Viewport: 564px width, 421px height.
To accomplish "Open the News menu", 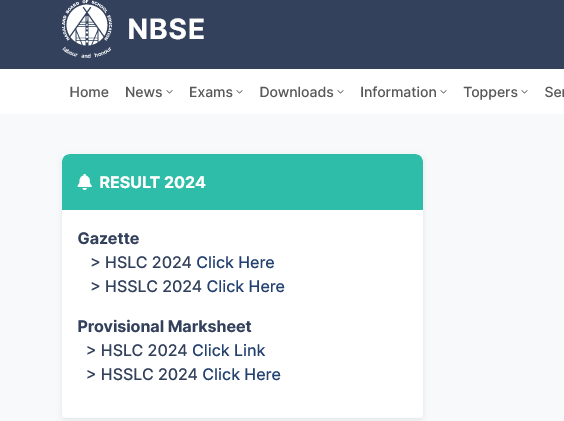I will (x=144, y=92).
